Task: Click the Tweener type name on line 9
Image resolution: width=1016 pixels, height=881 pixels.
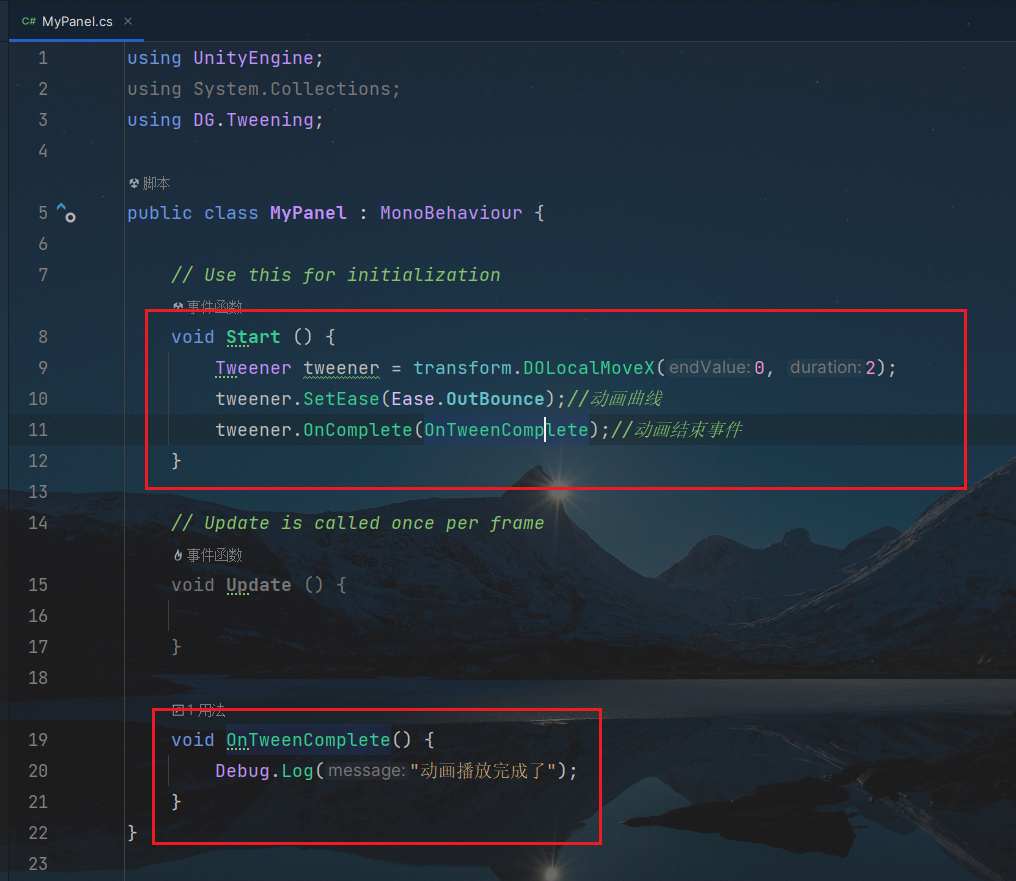Action: point(253,368)
